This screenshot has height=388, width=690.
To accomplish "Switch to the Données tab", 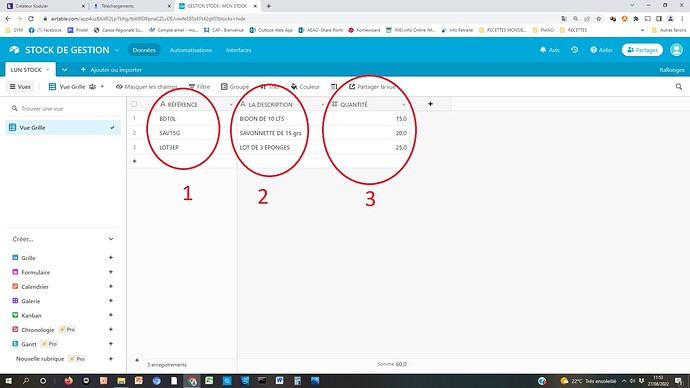I will [144, 50].
